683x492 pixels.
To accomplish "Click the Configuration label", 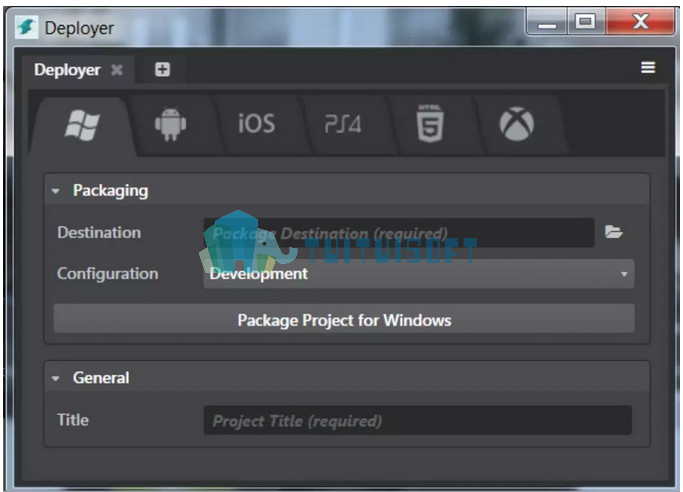I will 108,274.
